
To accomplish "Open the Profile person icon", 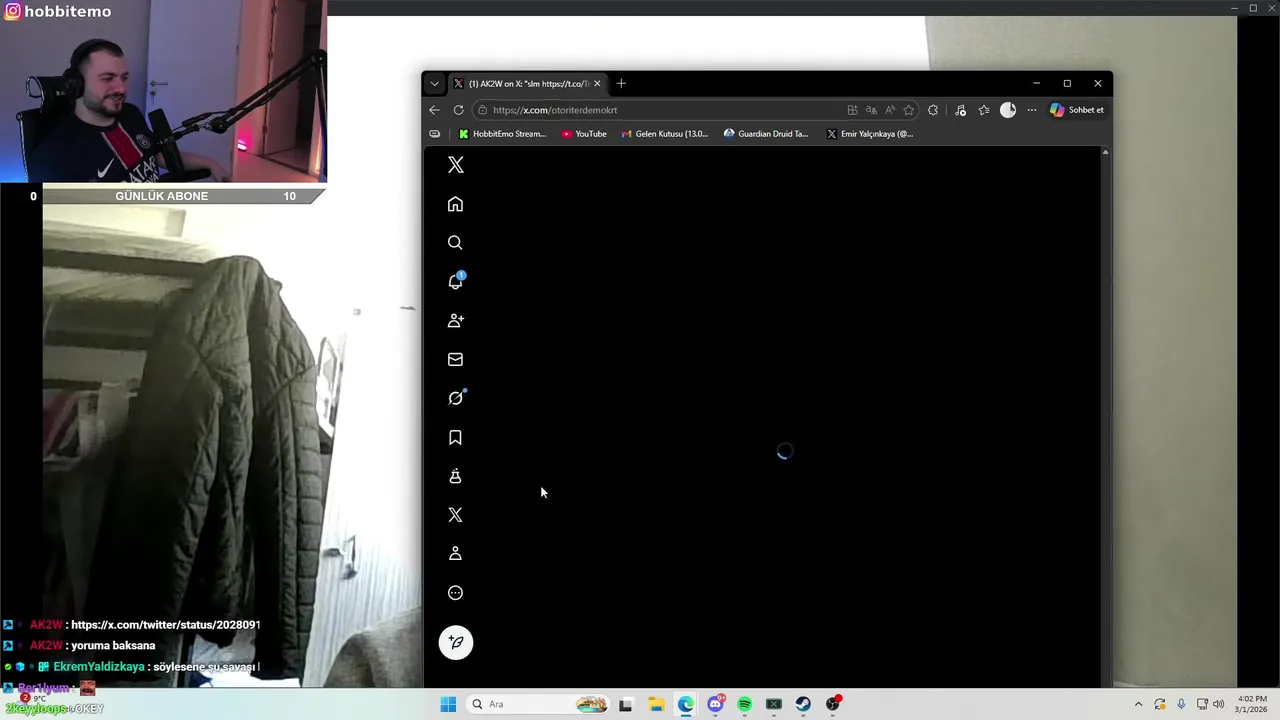I will (455, 554).
